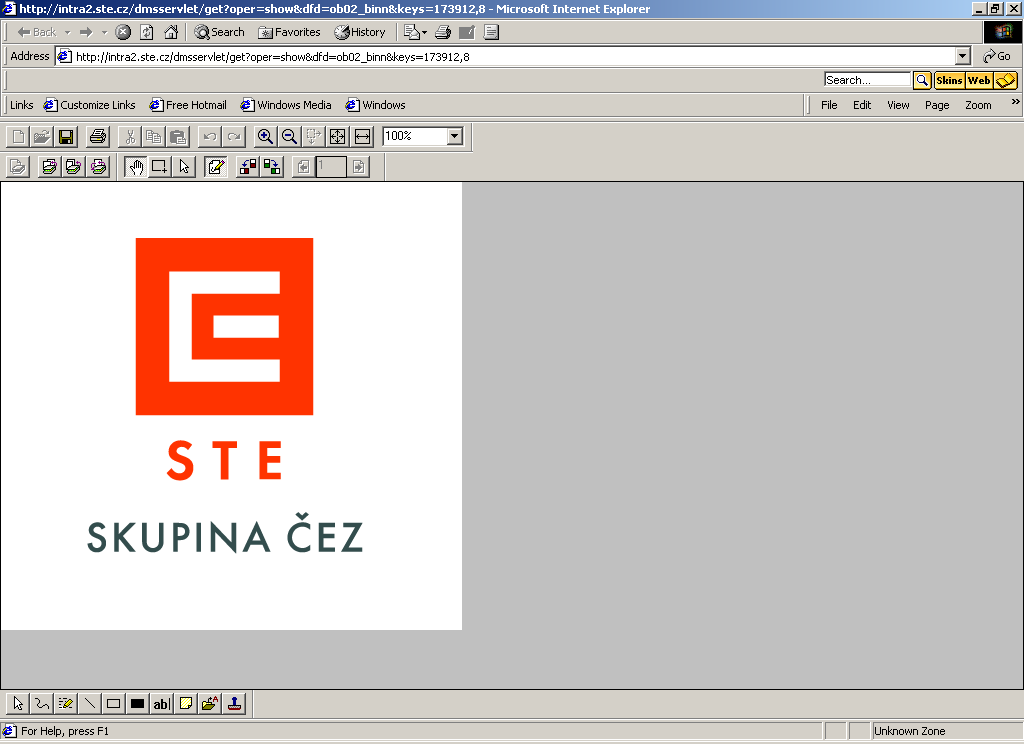Image resolution: width=1024 pixels, height=744 pixels.
Task: Select the Text from file annotation tool
Action: click(x=210, y=704)
